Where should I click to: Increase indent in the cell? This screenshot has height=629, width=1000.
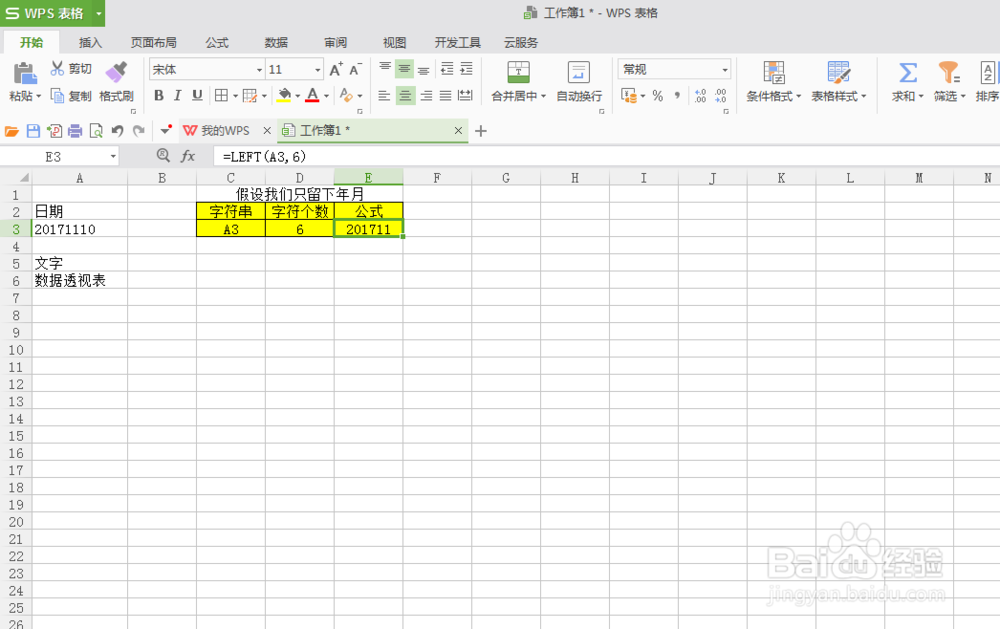pos(466,69)
